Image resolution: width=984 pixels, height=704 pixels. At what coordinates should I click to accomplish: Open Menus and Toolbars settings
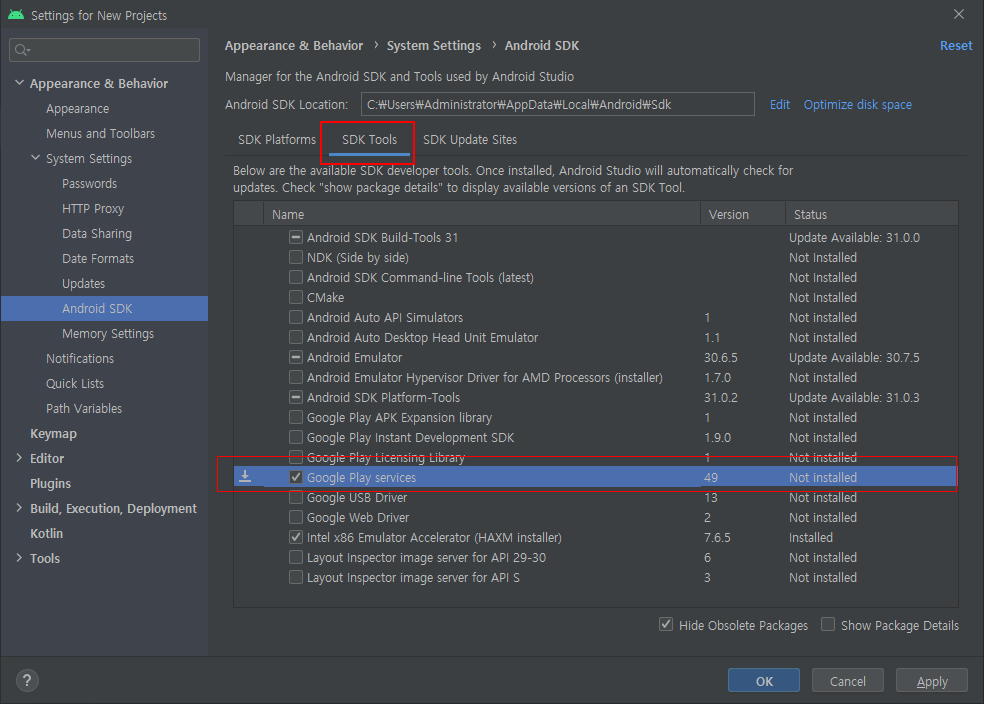[100, 134]
